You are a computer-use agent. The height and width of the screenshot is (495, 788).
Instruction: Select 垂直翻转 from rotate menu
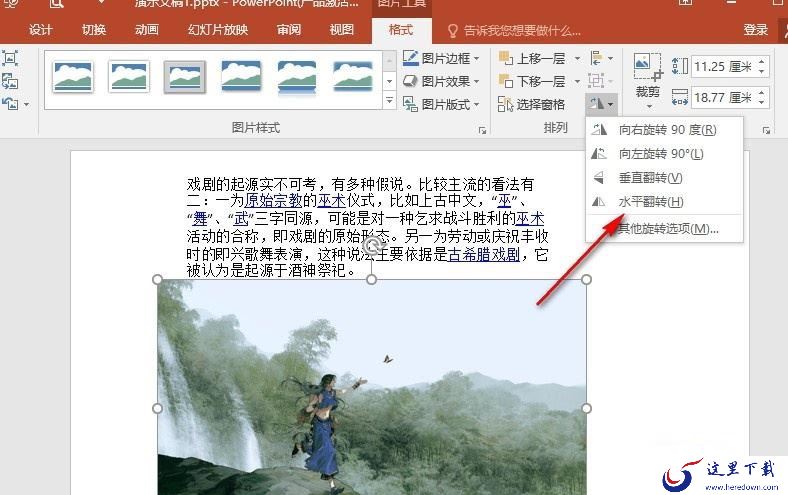click(664, 177)
